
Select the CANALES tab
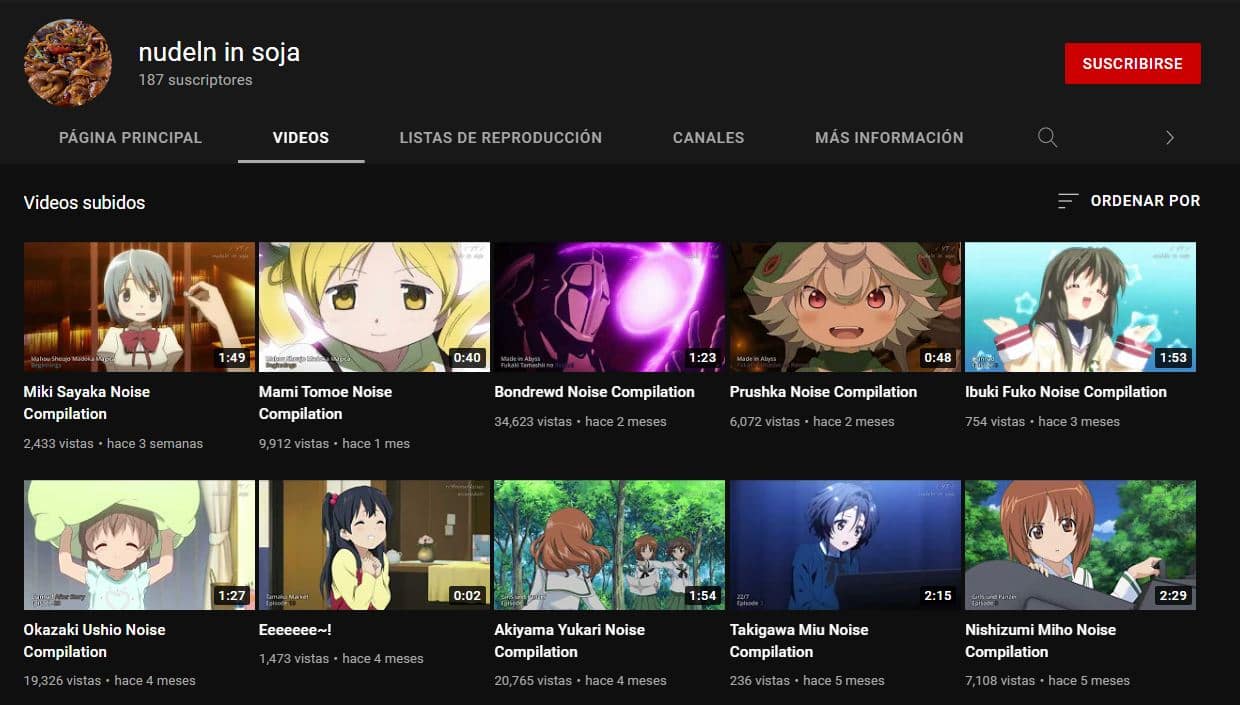tap(708, 137)
